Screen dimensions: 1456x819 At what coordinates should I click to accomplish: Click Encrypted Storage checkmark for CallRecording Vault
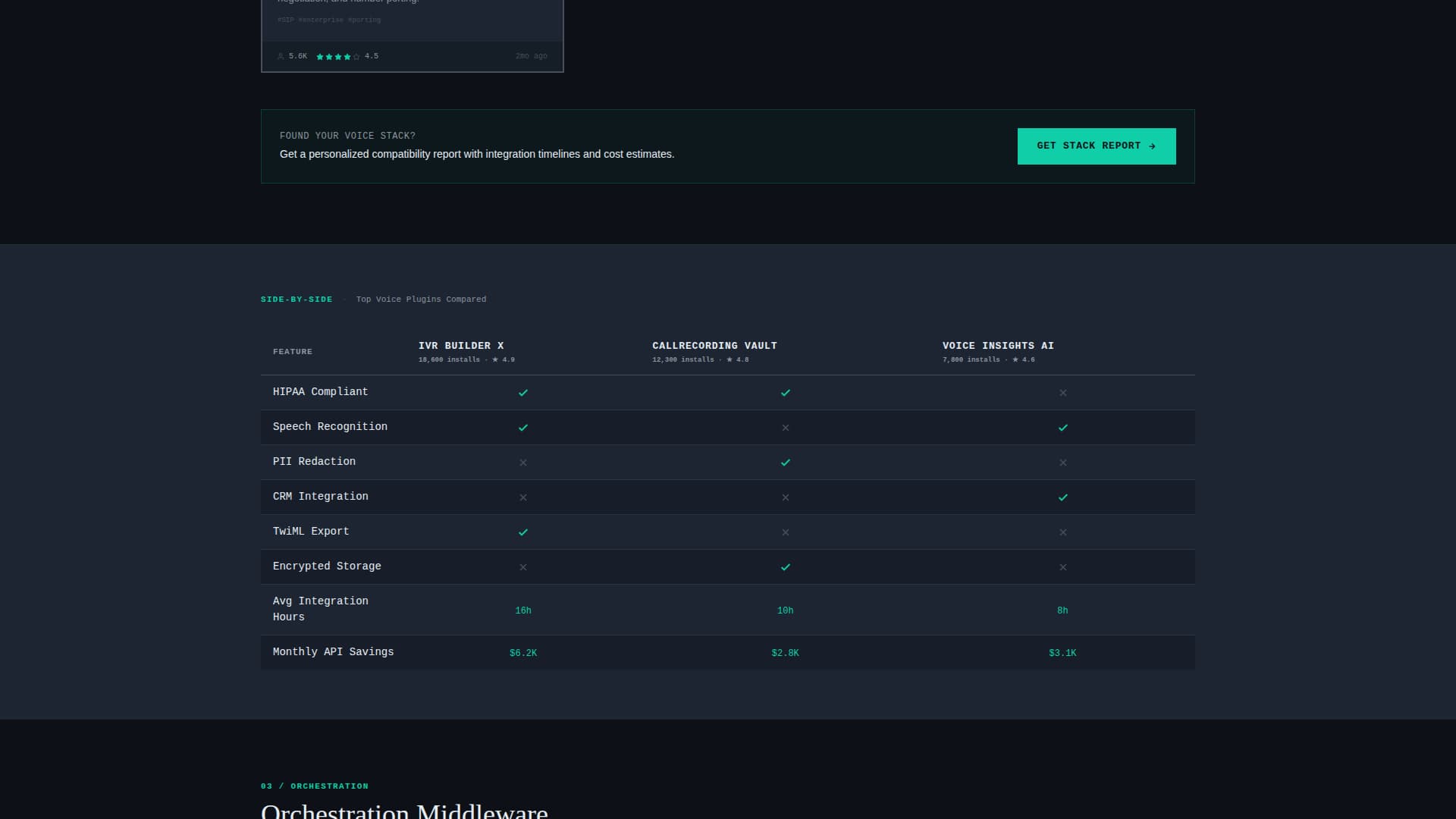786,567
